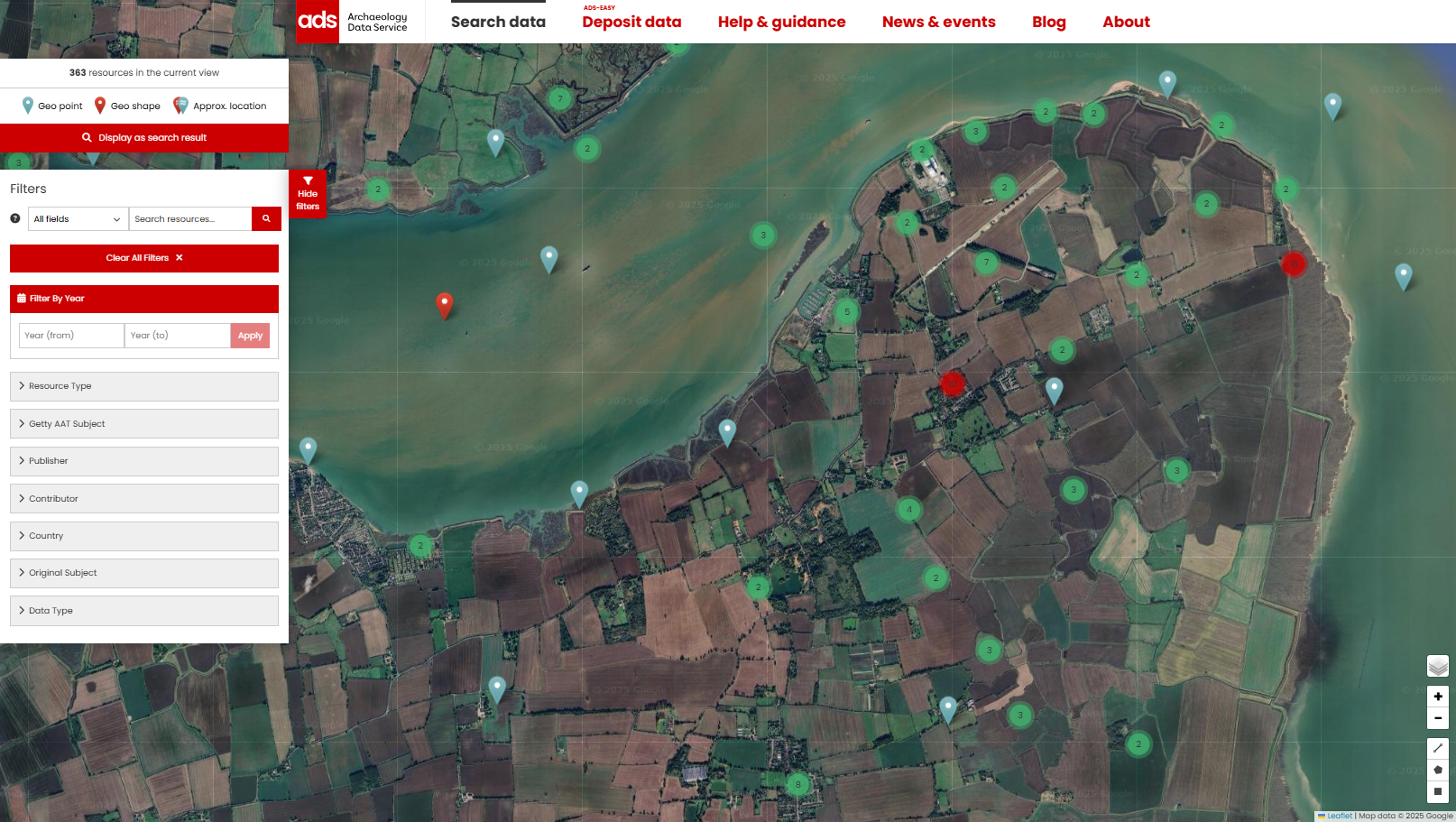The height and width of the screenshot is (822, 1456).
Task: Open the map layers control
Action: [x=1437, y=666]
